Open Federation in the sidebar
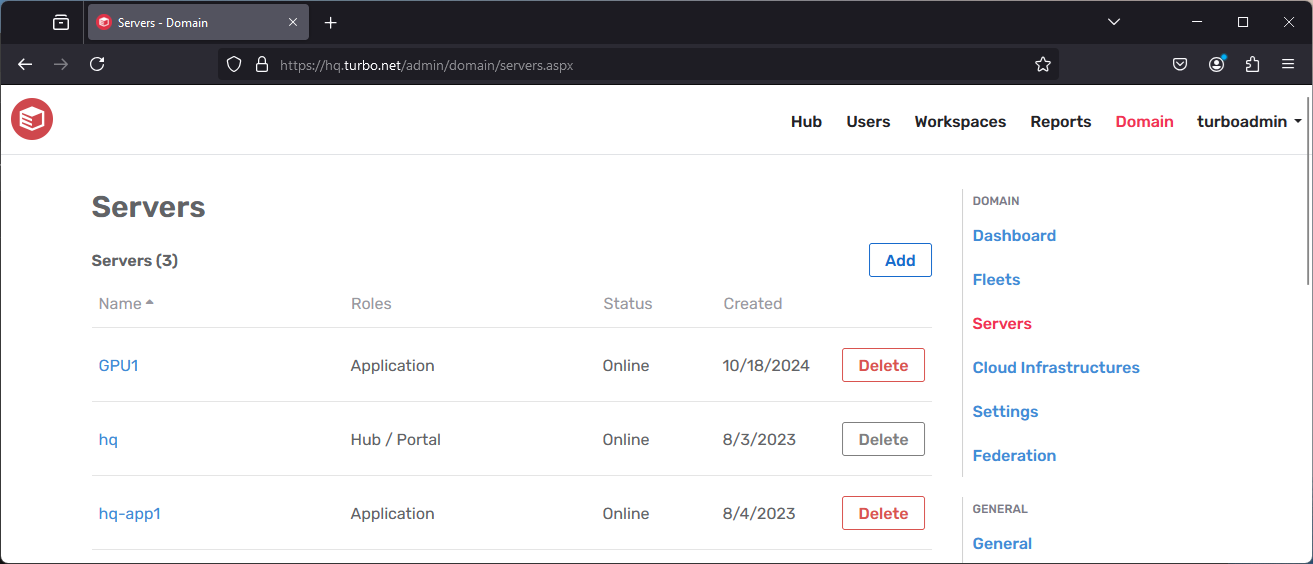Viewport: 1313px width, 564px height. click(1014, 456)
